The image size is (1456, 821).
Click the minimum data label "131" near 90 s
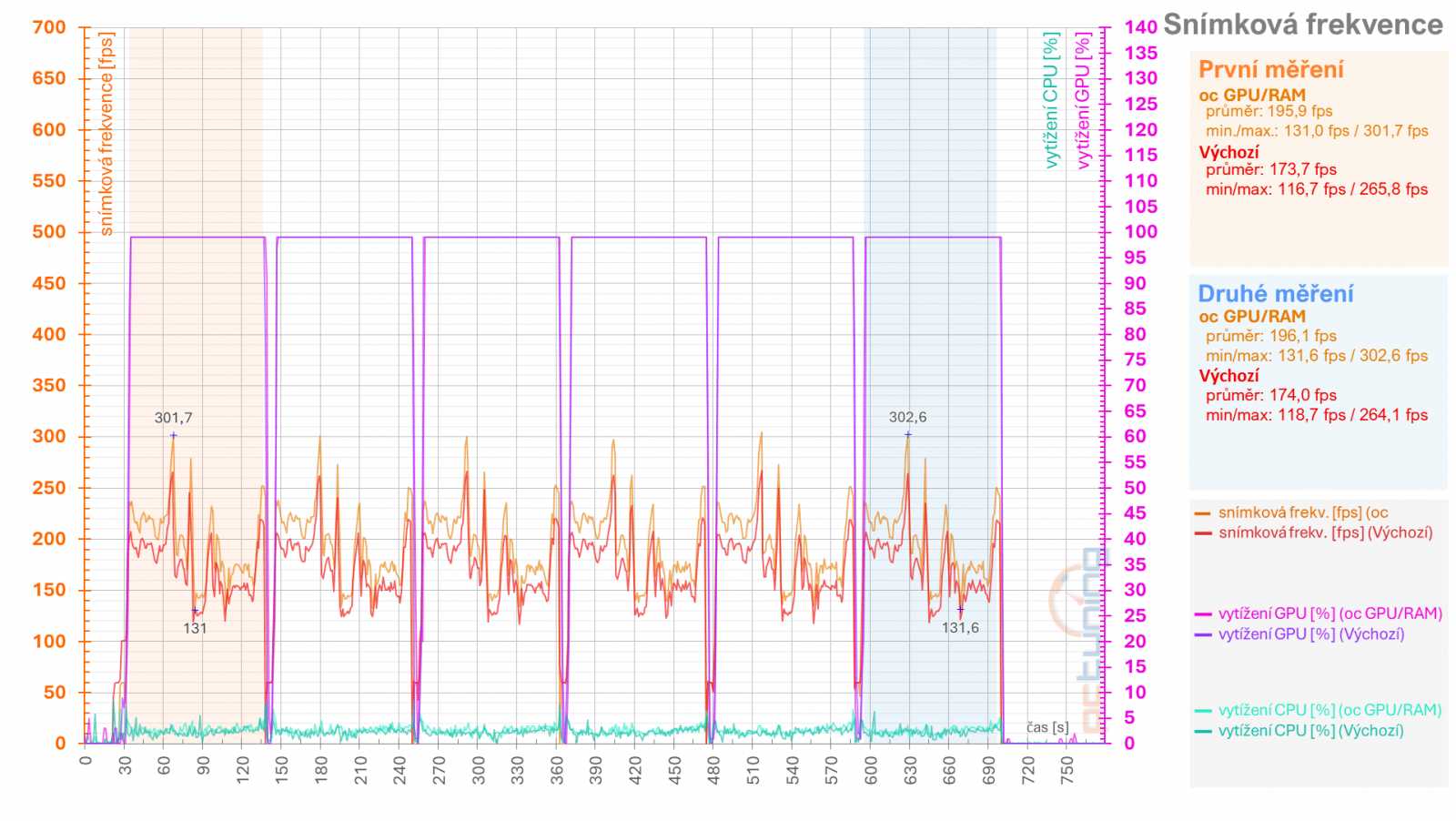coord(195,628)
